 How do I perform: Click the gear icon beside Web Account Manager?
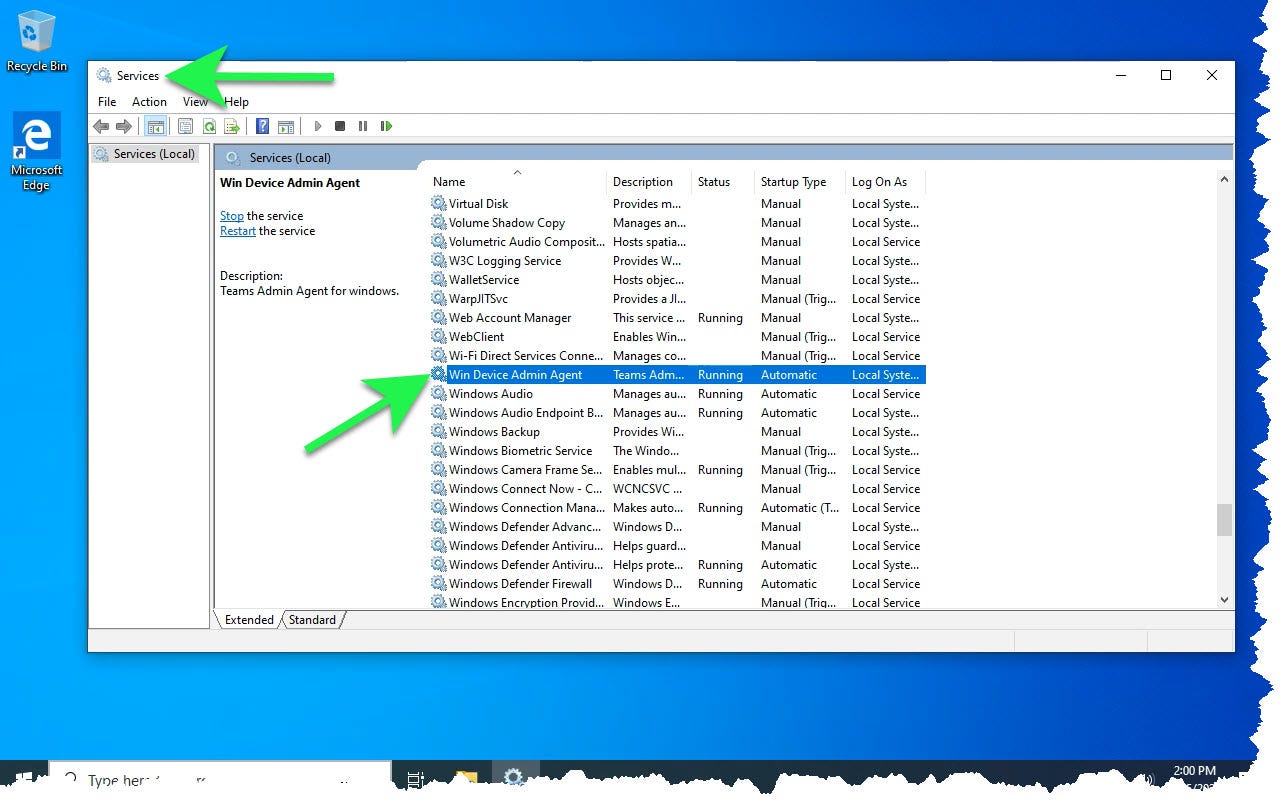click(x=438, y=317)
